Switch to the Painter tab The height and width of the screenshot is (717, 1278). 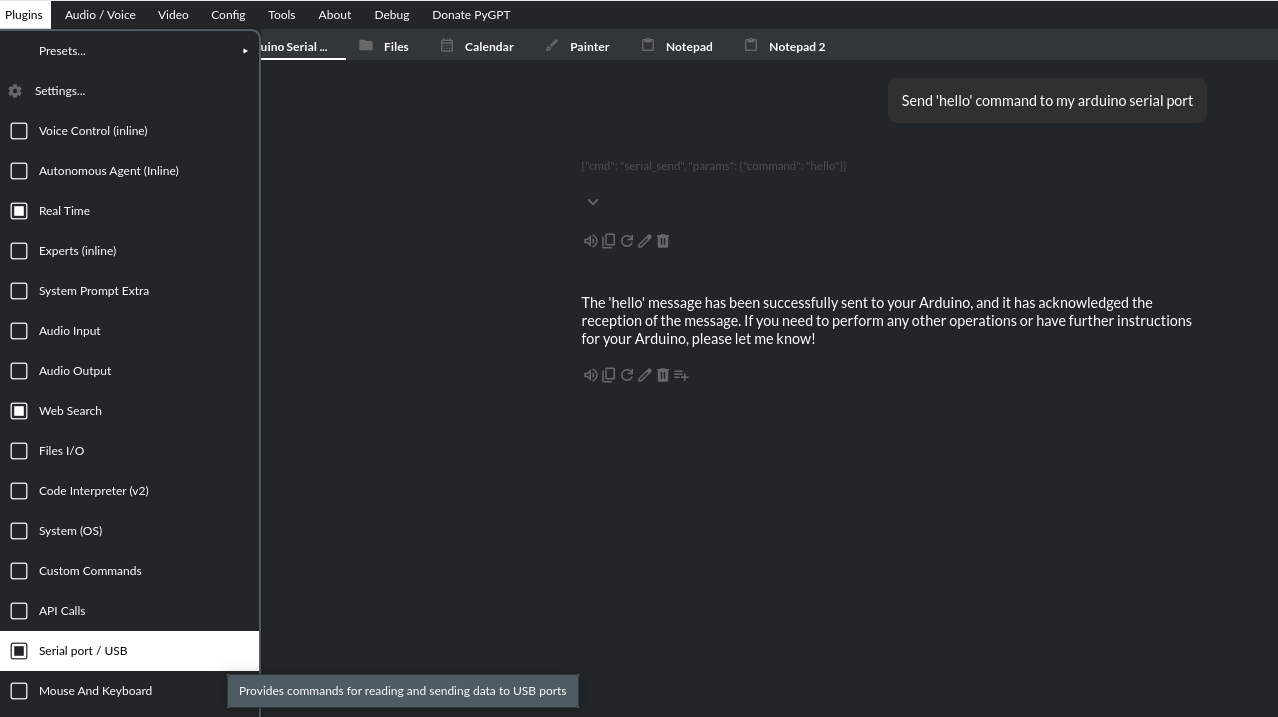coord(577,46)
